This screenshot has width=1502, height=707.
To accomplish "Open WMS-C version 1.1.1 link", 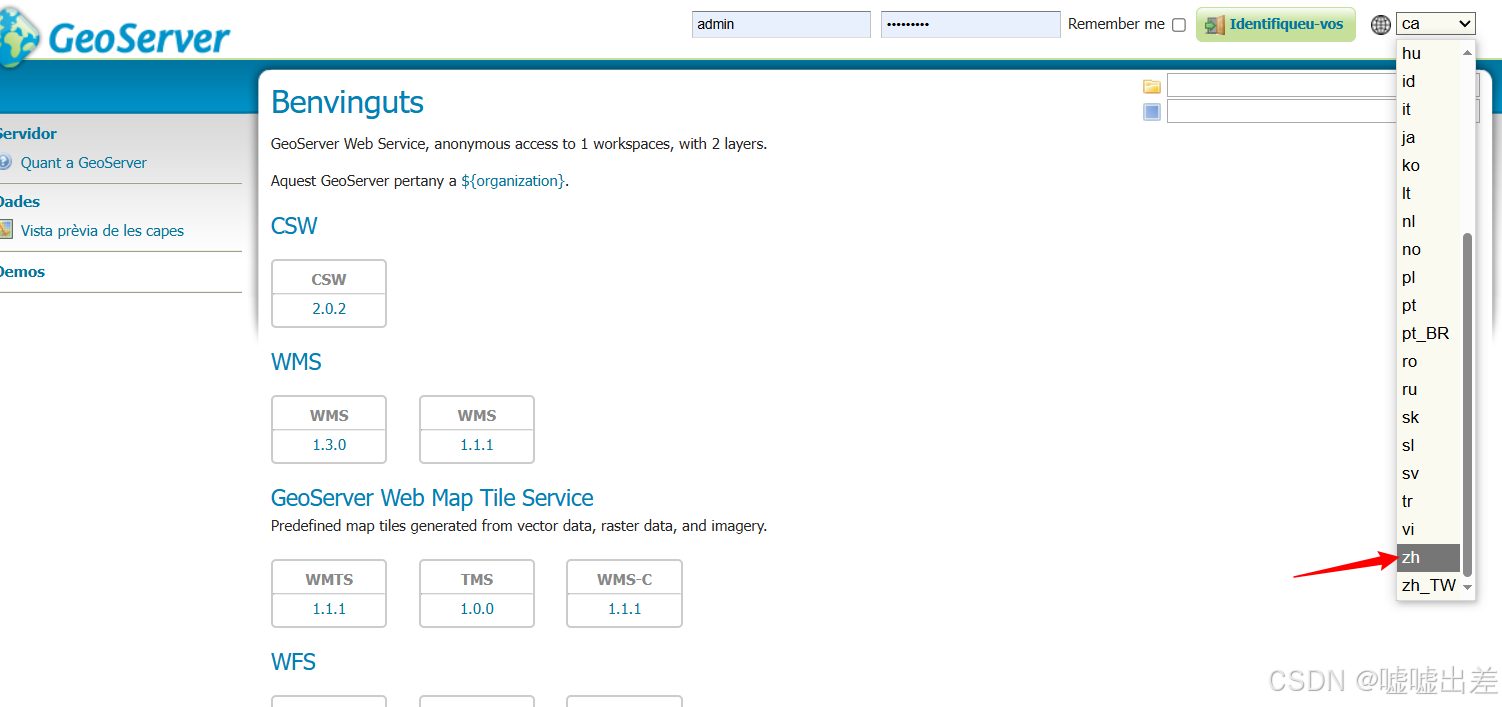I will coord(625,608).
